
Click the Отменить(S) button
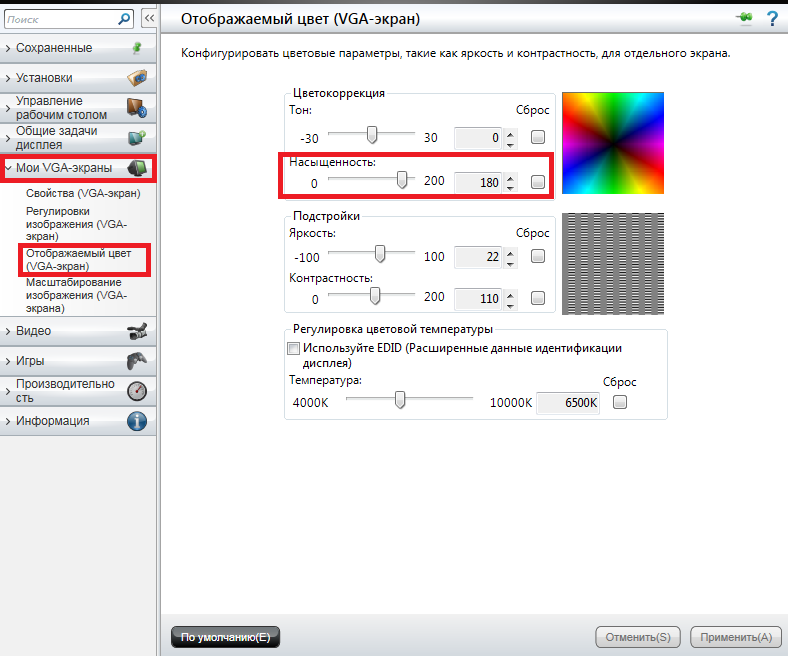point(638,637)
